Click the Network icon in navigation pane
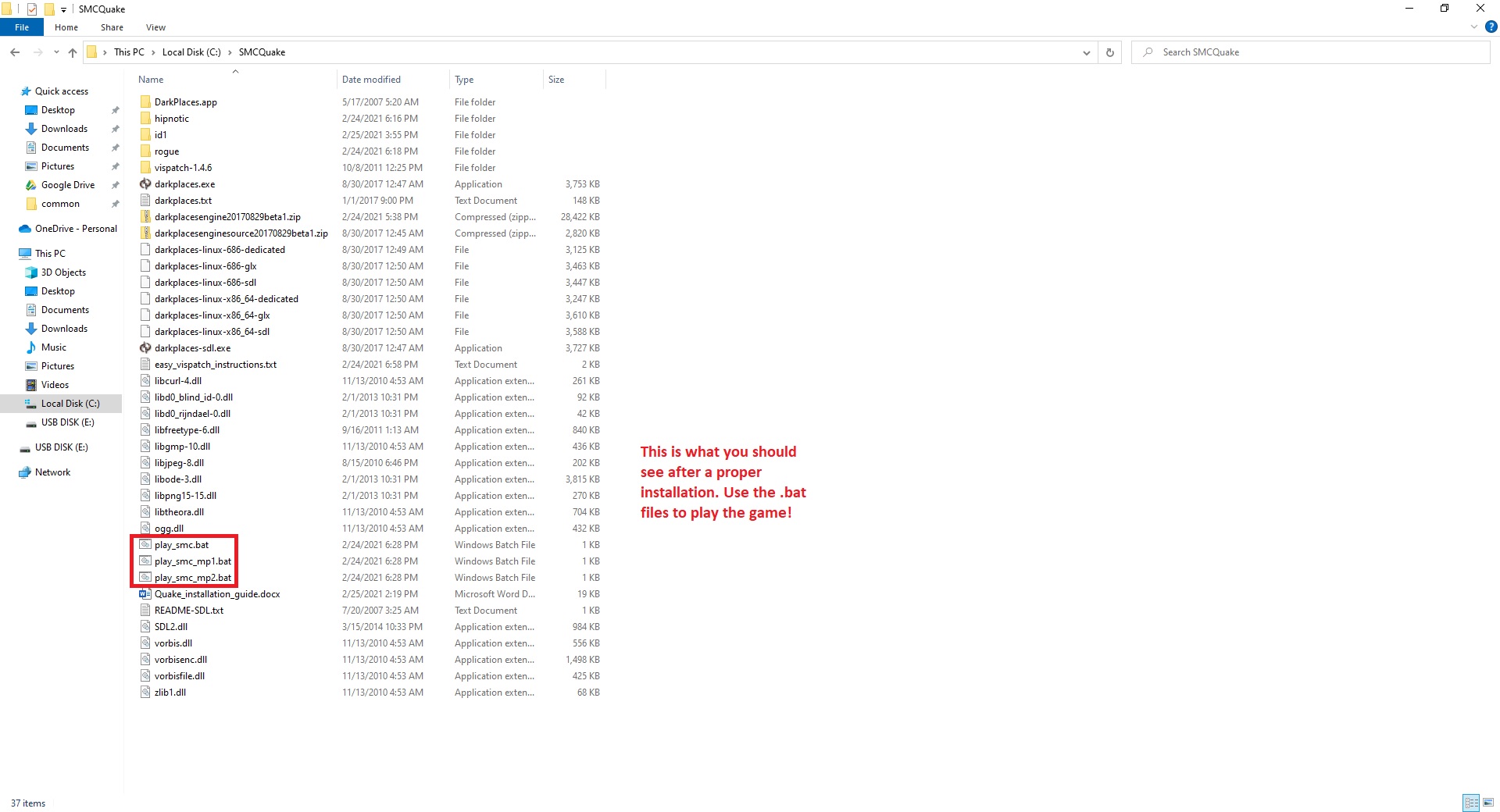The width and height of the screenshot is (1500, 812). [x=25, y=472]
